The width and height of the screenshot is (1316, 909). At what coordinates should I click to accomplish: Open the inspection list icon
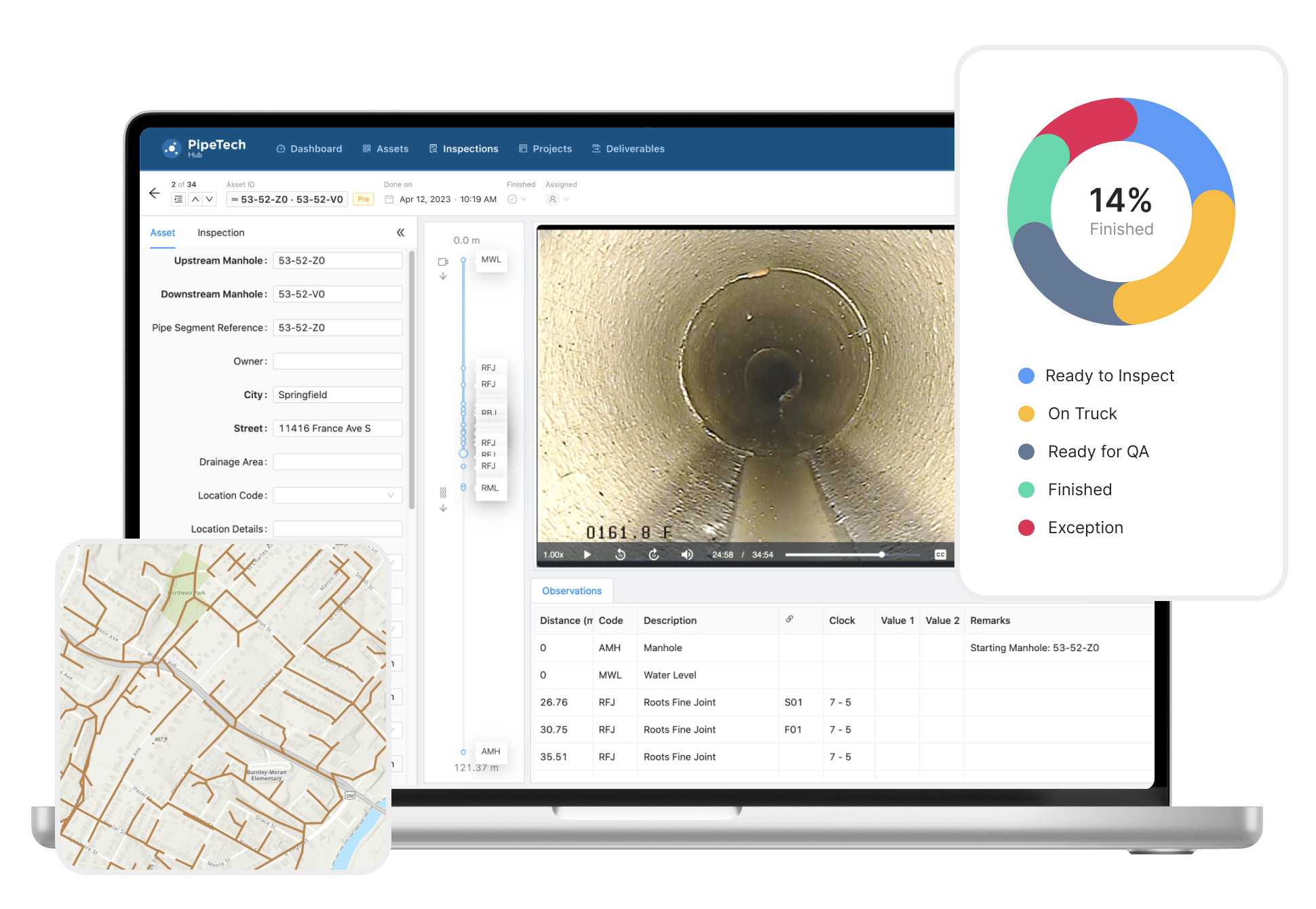(x=178, y=199)
